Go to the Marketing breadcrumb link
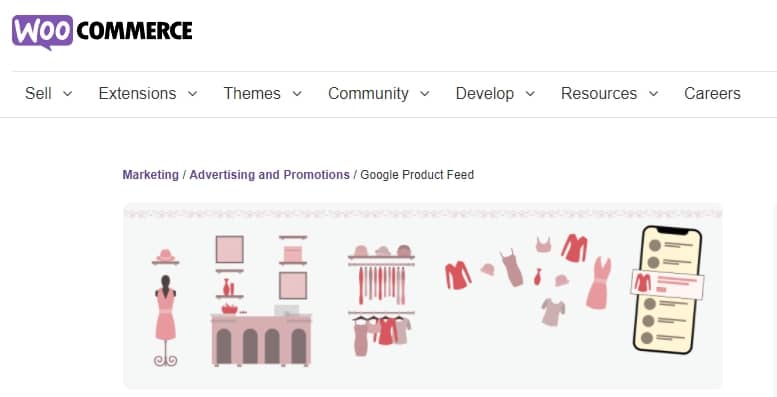This screenshot has width=777, height=397. tap(151, 175)
